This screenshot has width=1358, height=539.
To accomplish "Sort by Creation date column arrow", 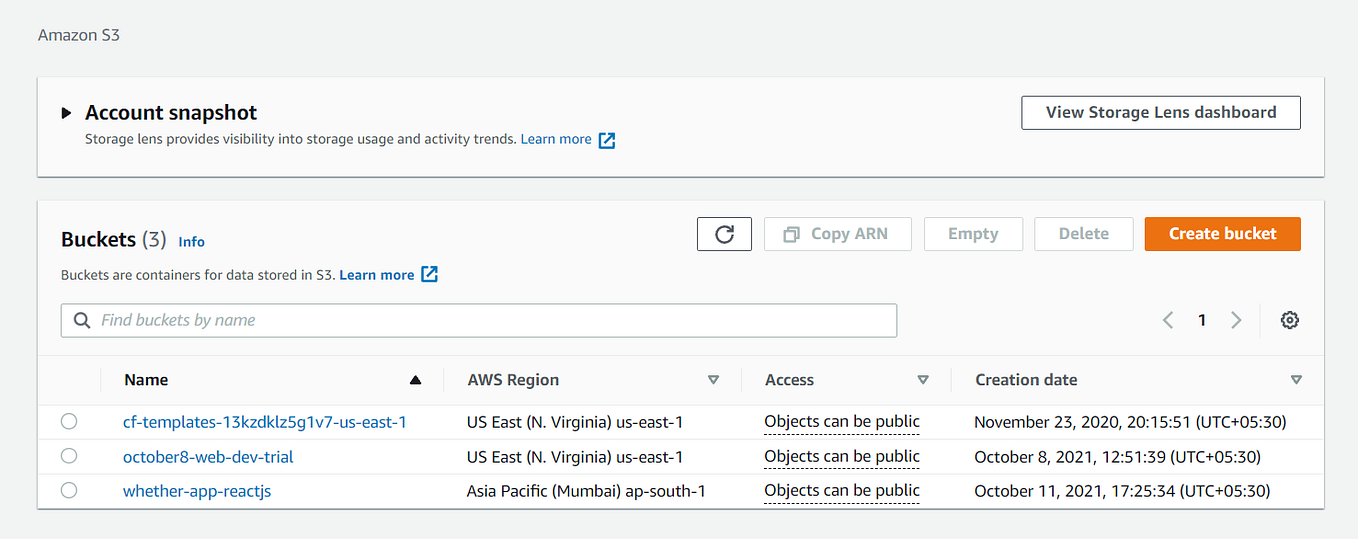I will (x=1296, y=380).
